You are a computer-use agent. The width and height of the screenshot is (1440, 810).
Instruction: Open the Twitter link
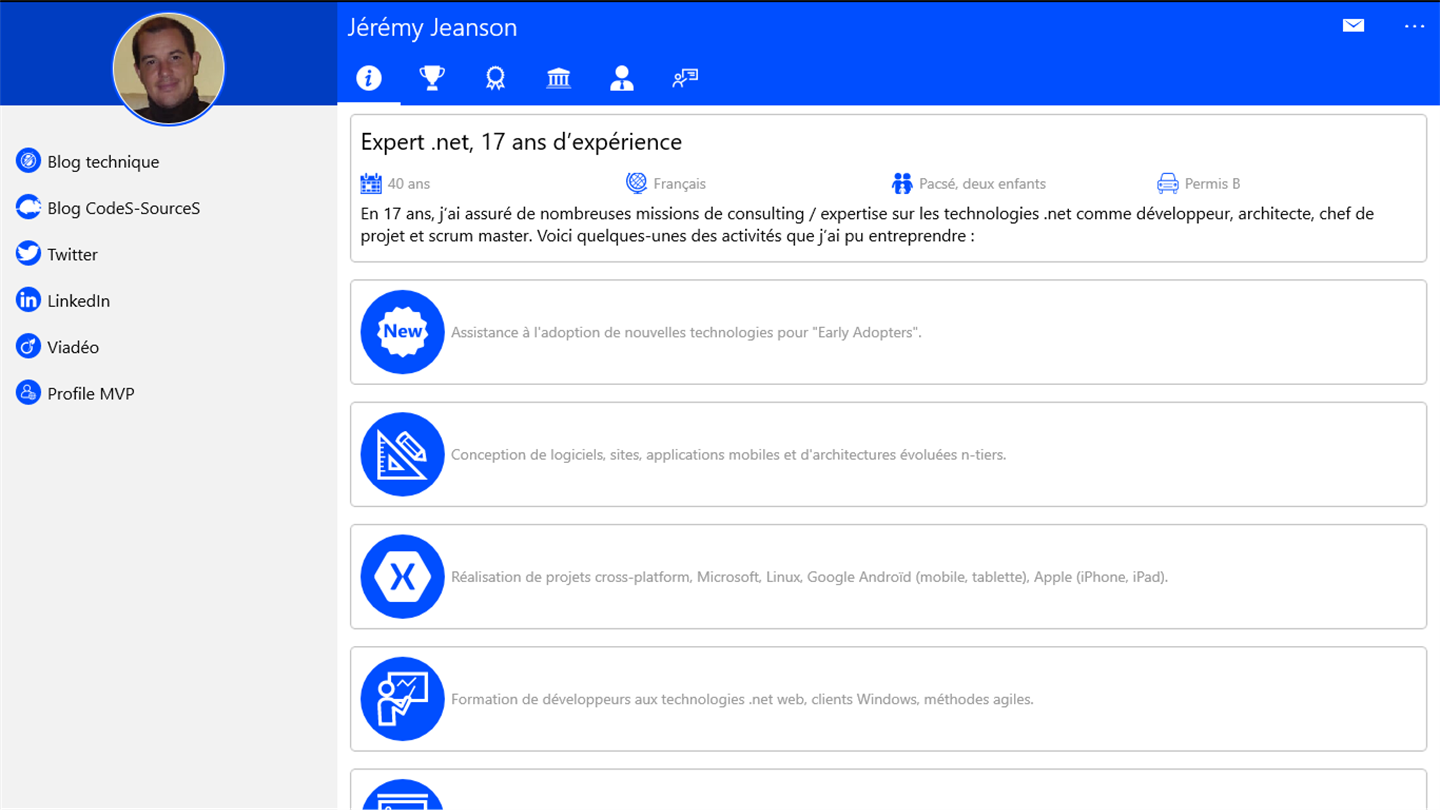pos(73,254)
